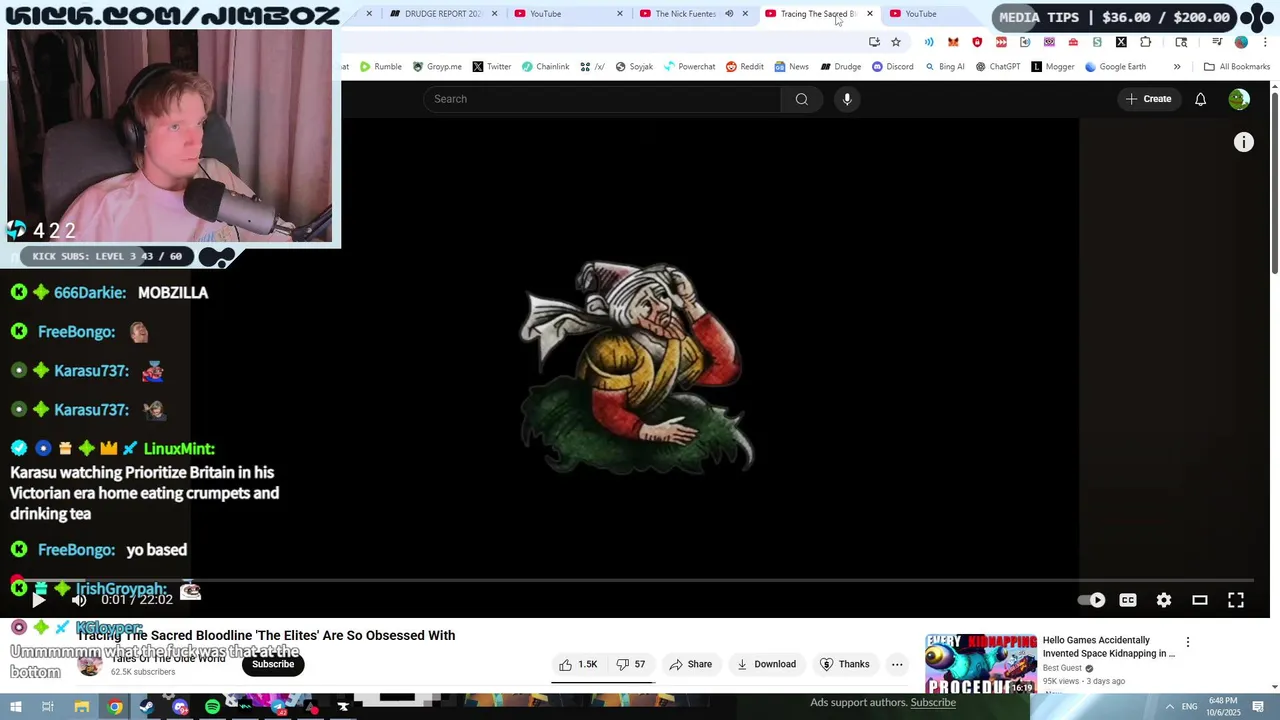Open Discord from the taskbar

(x=180, y=707)
